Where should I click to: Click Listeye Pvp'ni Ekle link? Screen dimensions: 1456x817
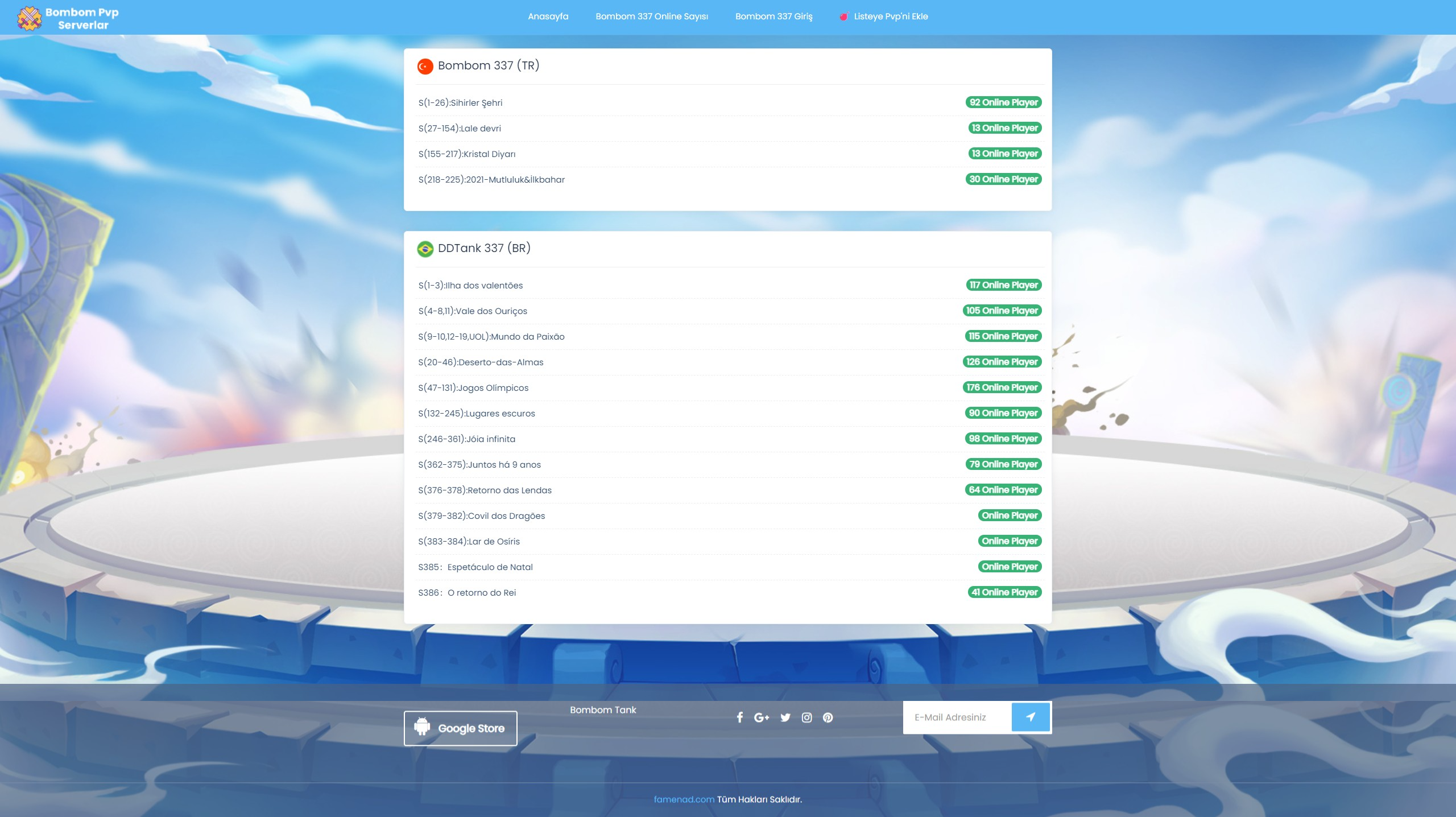[x=890, y=16]
